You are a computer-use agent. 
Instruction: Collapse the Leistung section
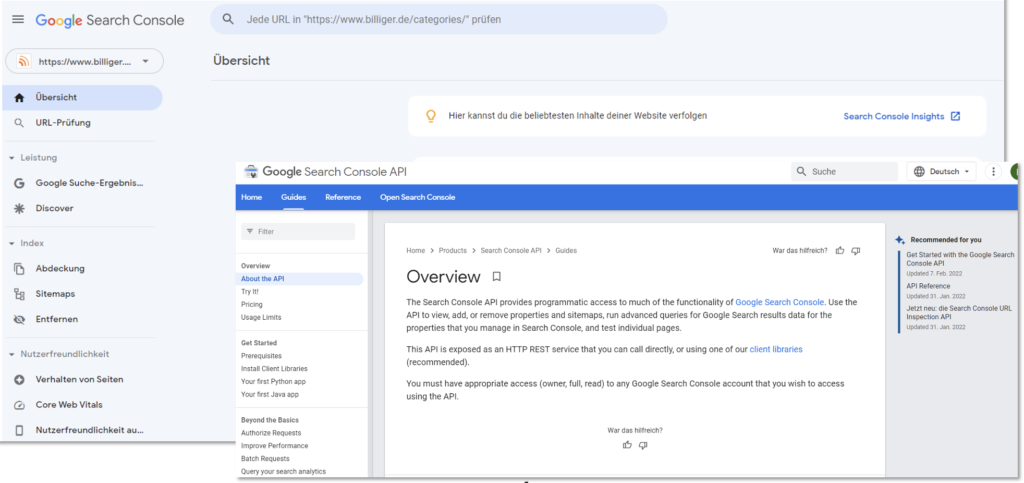pyautogui.click(x=33, y=157)
